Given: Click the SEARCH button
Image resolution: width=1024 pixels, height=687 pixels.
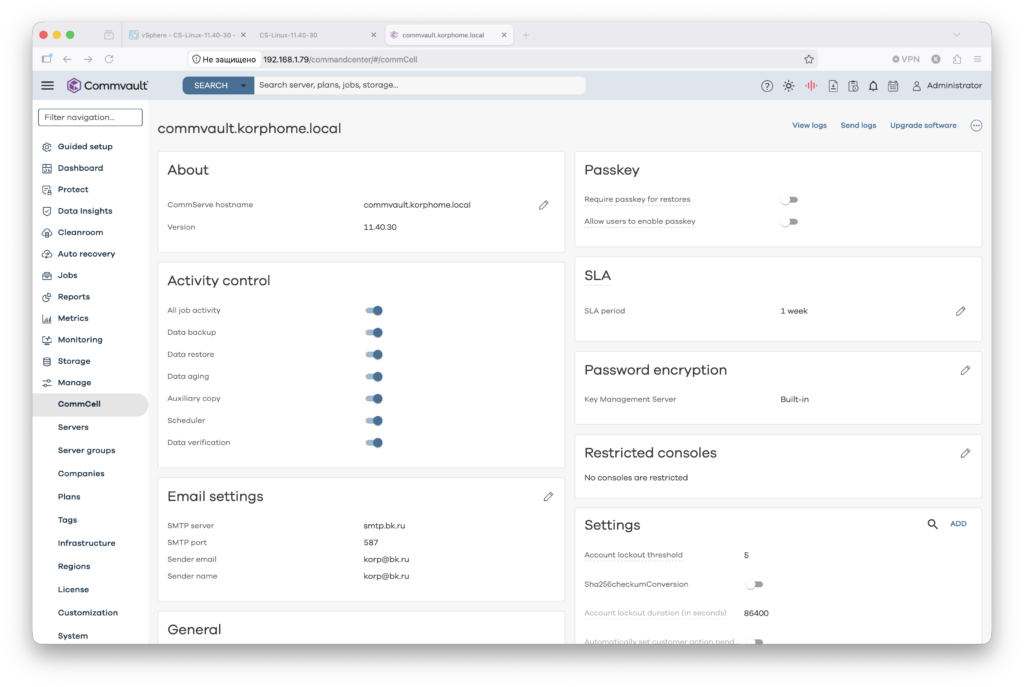Looking at the screenshot, I should coord(210,86).
